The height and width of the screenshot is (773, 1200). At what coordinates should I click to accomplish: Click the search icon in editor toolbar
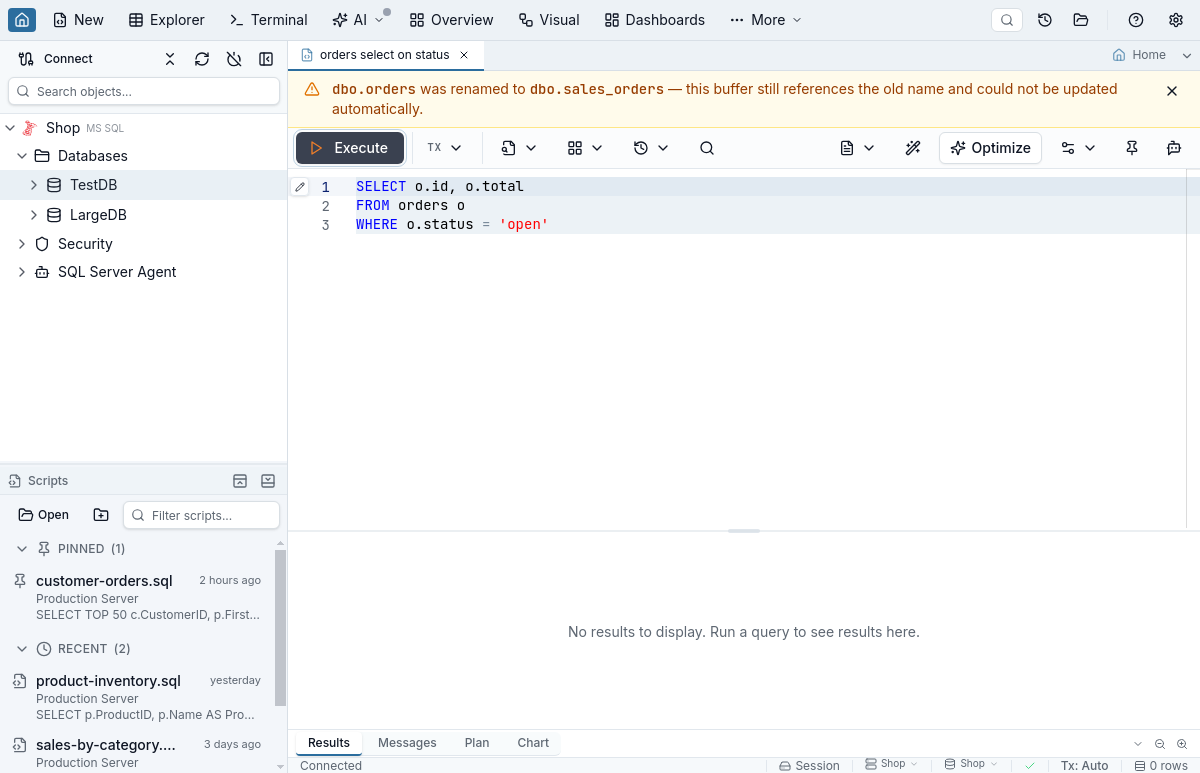(x=707, y=148)
